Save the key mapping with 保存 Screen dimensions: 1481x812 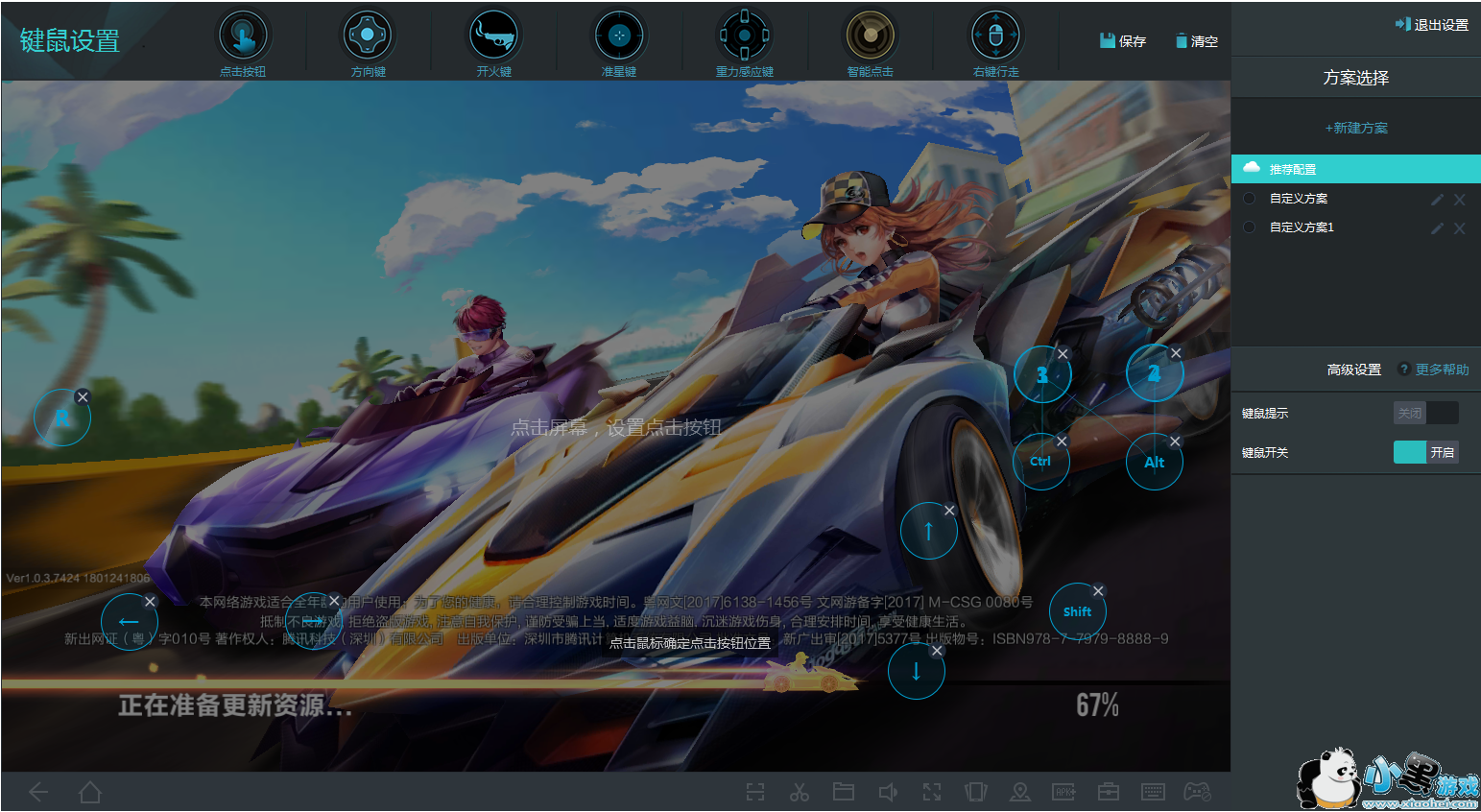[1123, 41]
